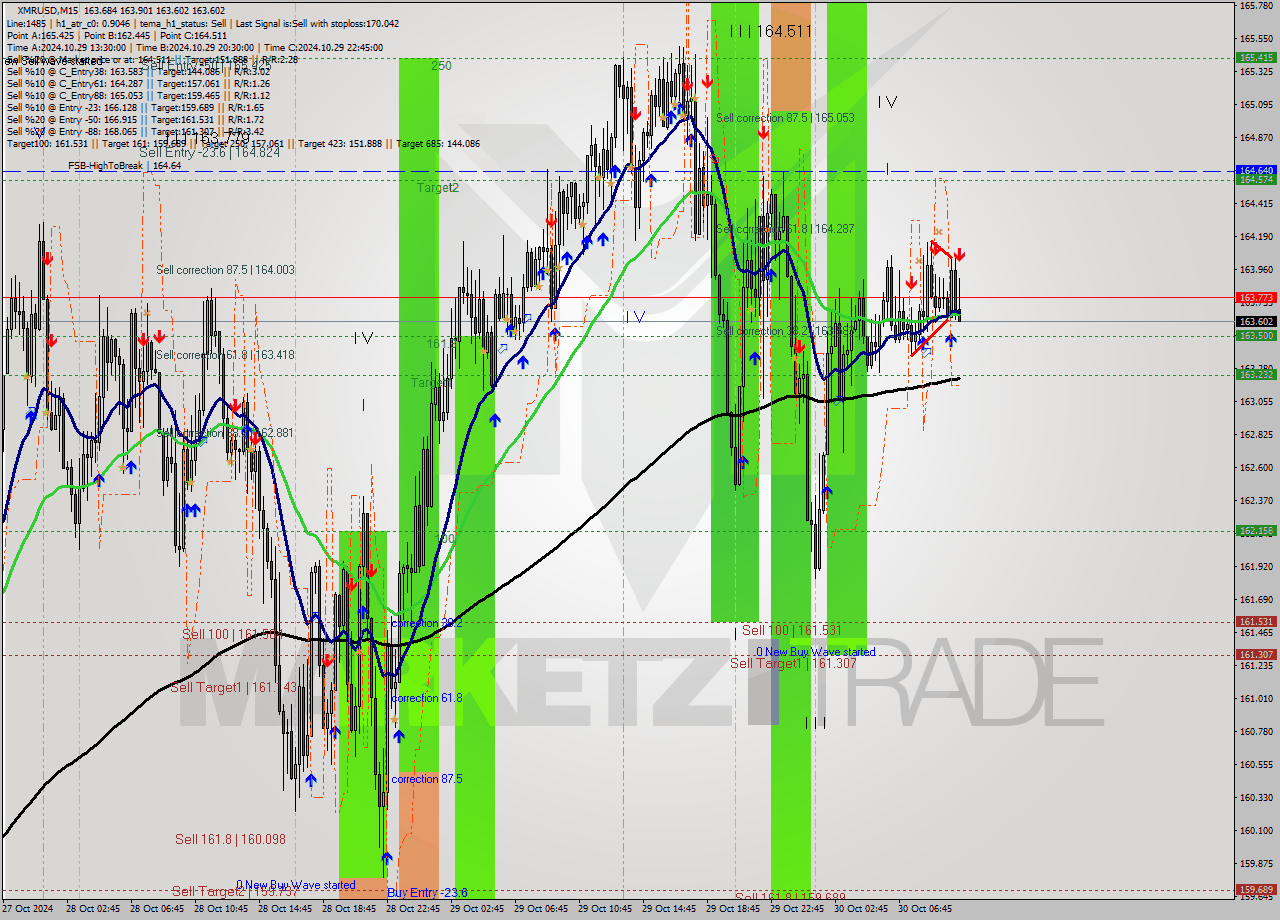Click the '28 Oct 14:45' time axis label

pyautogui.click(x=284, y=910)
